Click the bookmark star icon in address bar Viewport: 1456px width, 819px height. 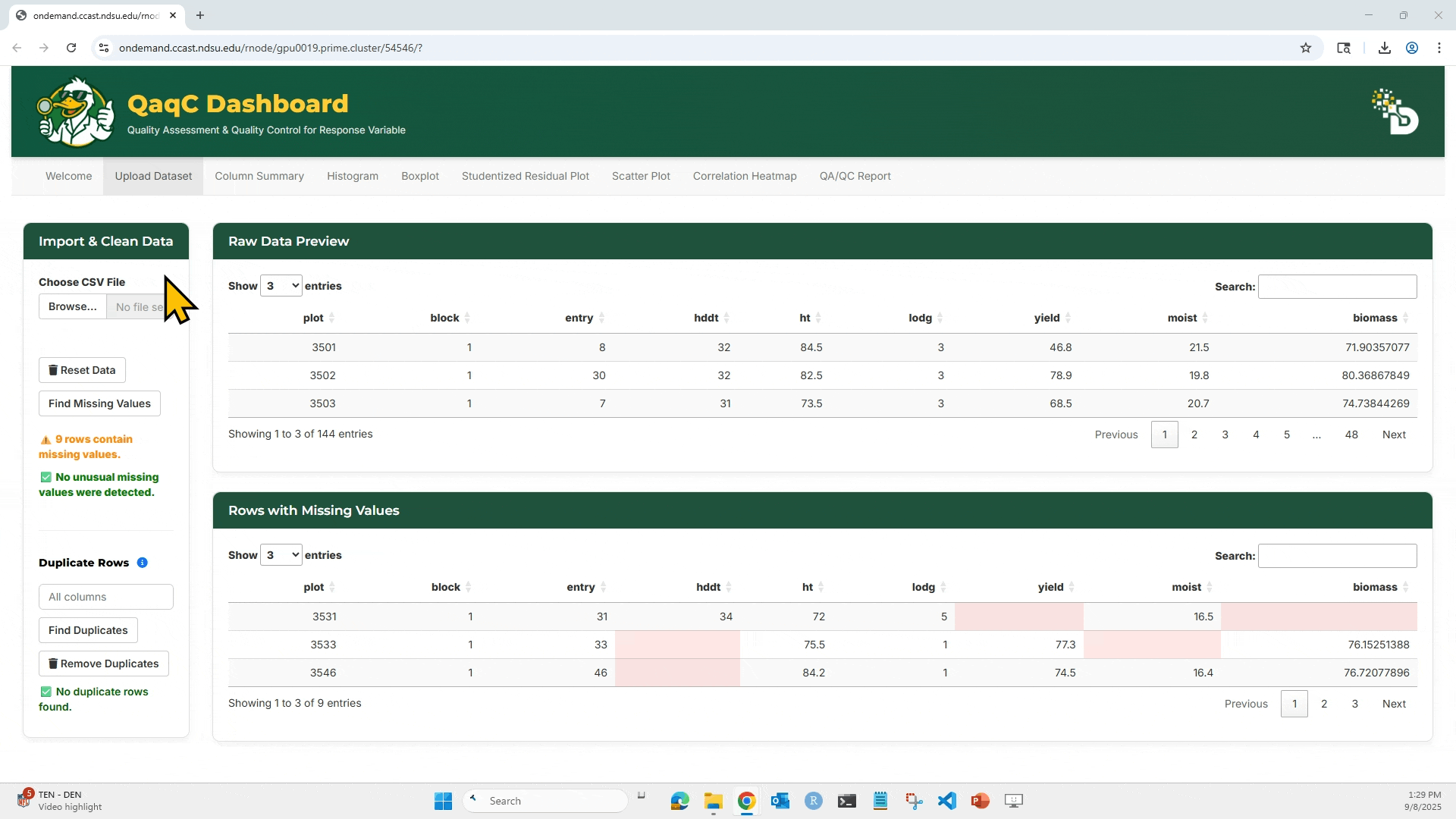click(x=1306, y=48)
